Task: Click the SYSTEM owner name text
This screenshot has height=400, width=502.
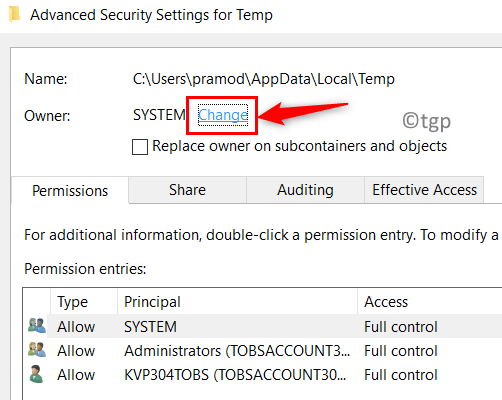Action: [x=159, y=115]
